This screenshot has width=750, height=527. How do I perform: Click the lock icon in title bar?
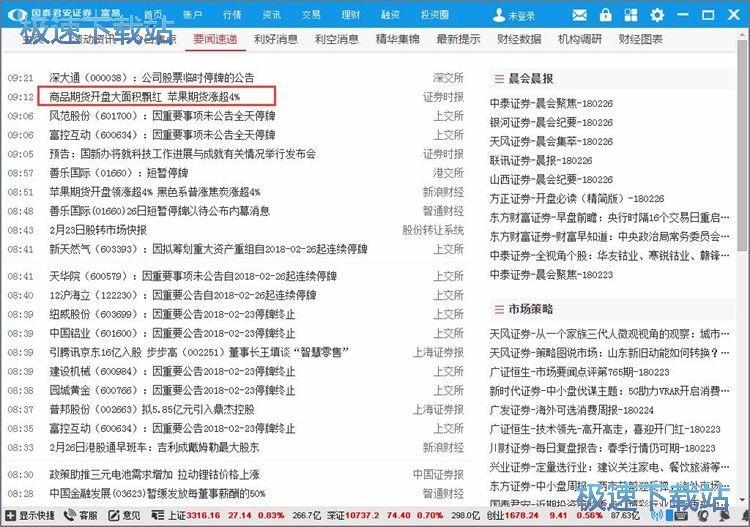click(606, 15)
